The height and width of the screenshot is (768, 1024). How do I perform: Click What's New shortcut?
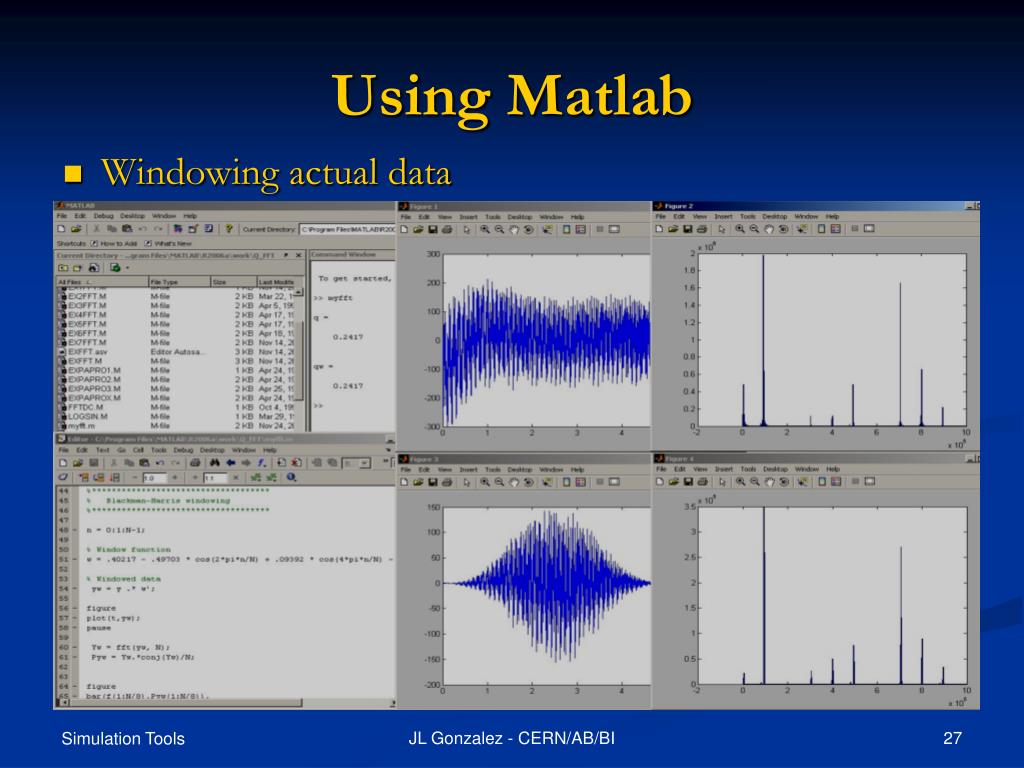[x=168, y=244]
